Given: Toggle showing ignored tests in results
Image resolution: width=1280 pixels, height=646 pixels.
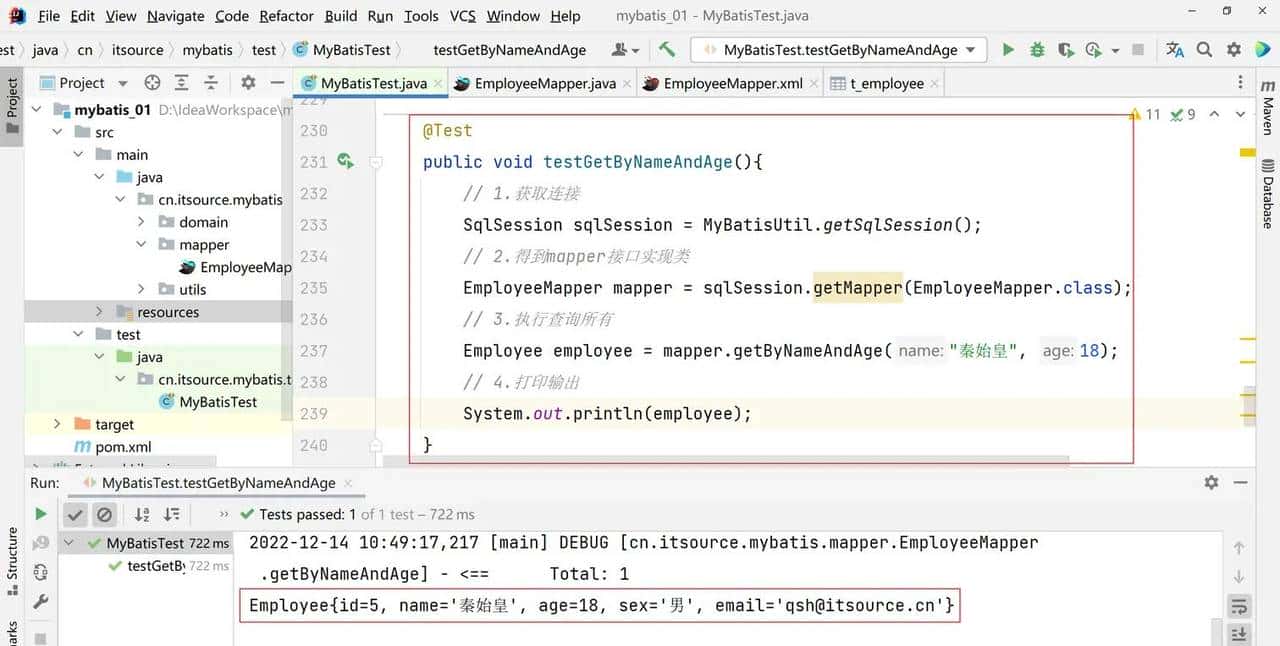Looking at the screenshot, I should [x=104, y=514].
